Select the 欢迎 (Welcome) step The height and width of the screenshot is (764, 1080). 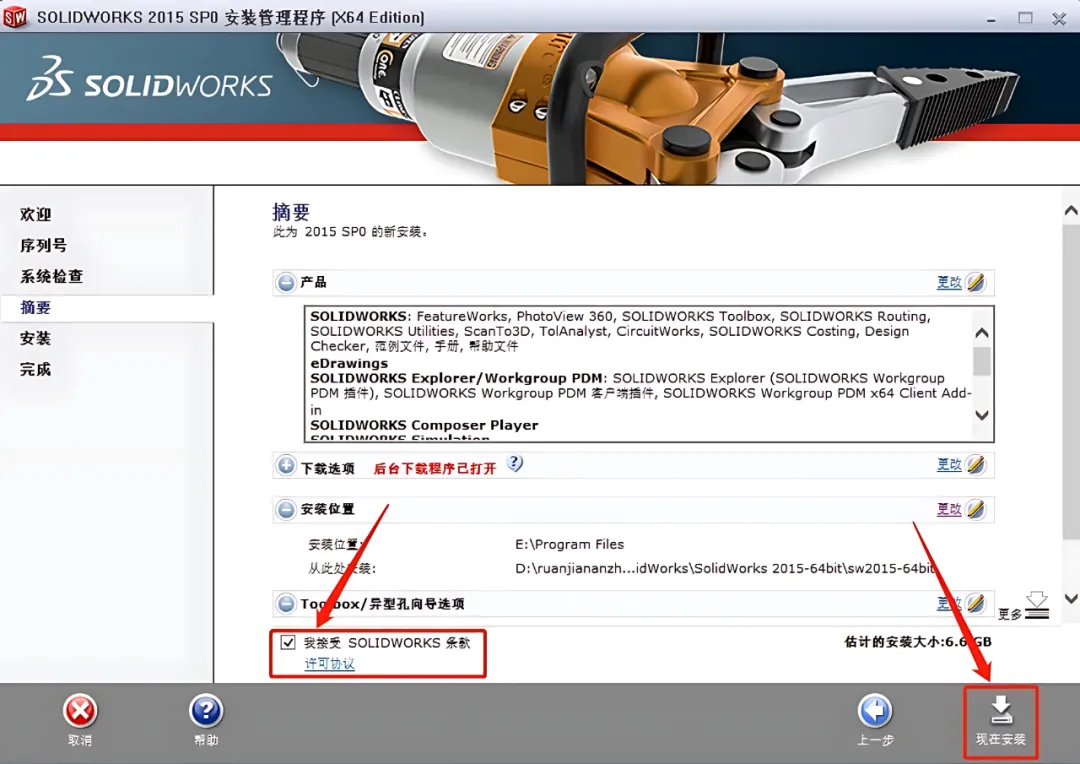tap(36, 214)
